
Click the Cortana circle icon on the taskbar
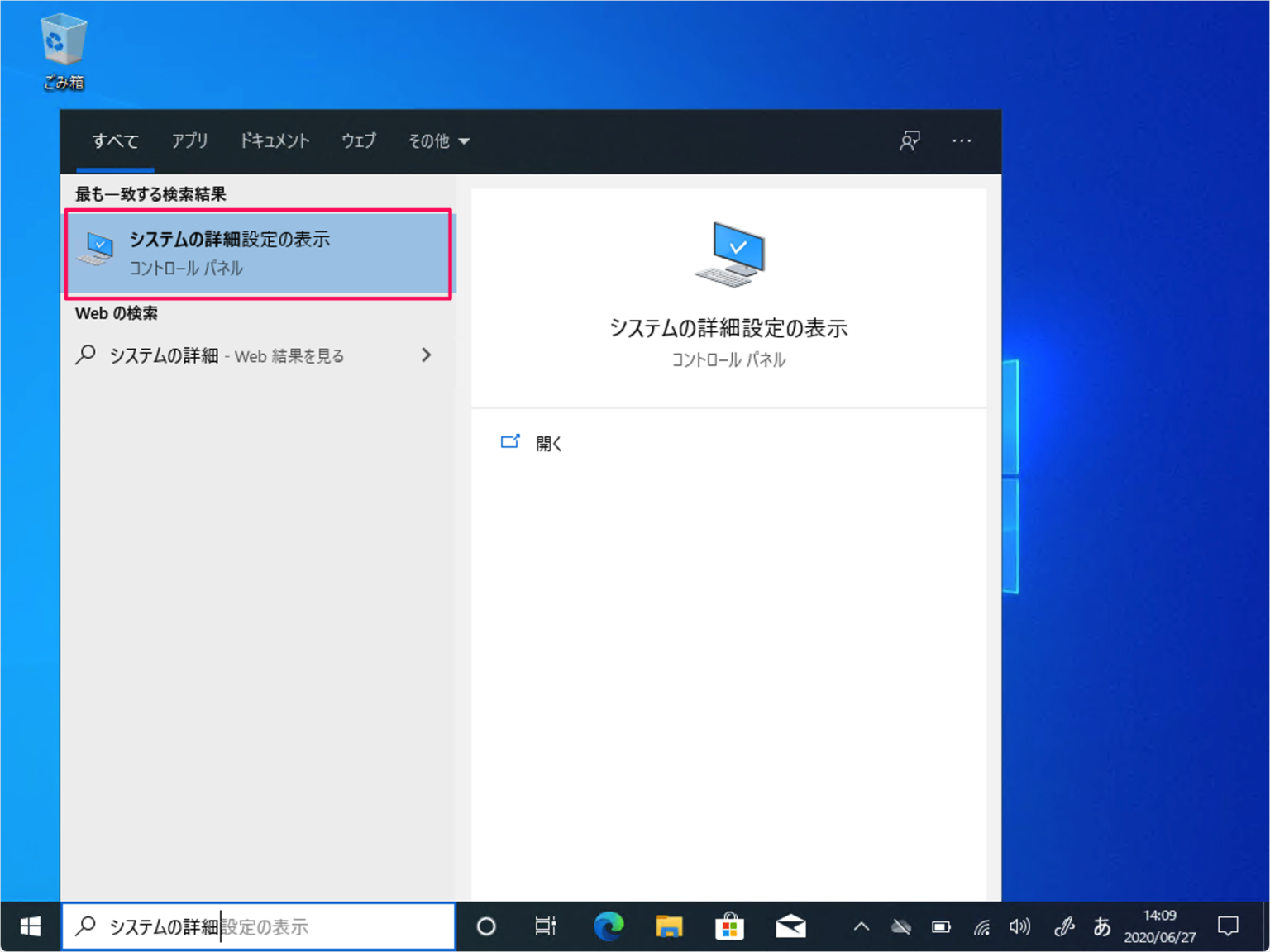pyautogui.click(x=486, y=926)
